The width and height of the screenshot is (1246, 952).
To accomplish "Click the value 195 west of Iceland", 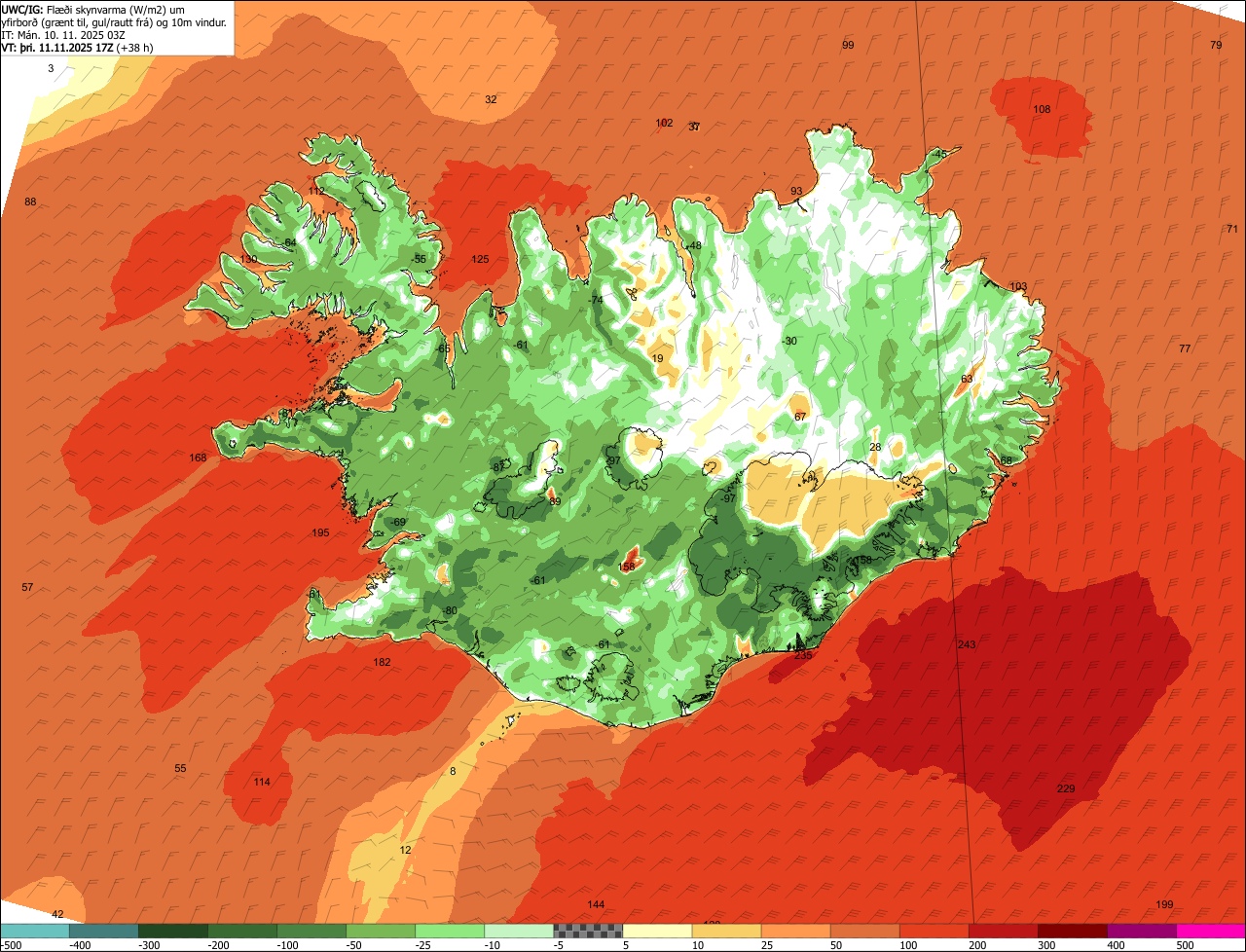I will point(320,532).
